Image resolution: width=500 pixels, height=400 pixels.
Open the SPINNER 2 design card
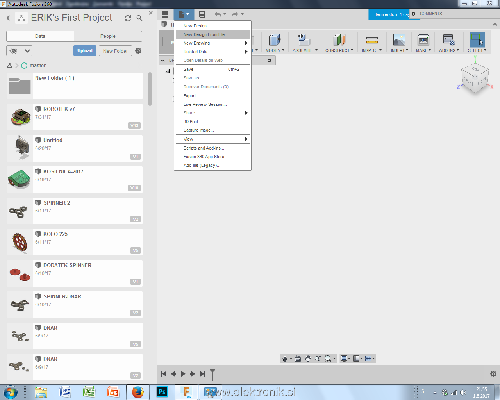(75, 211)
